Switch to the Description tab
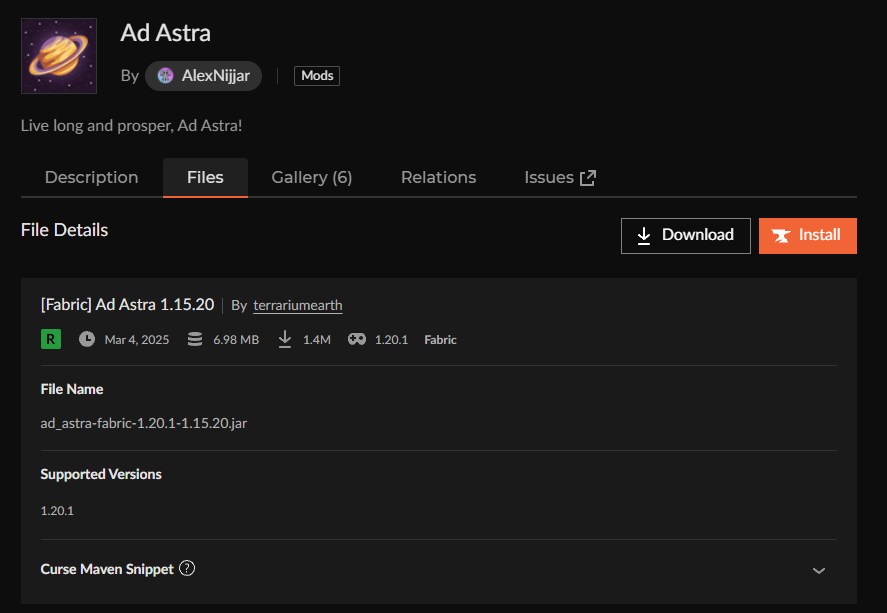Image resolution: width=887 pixels, height=613 pixels. (91, 177)
